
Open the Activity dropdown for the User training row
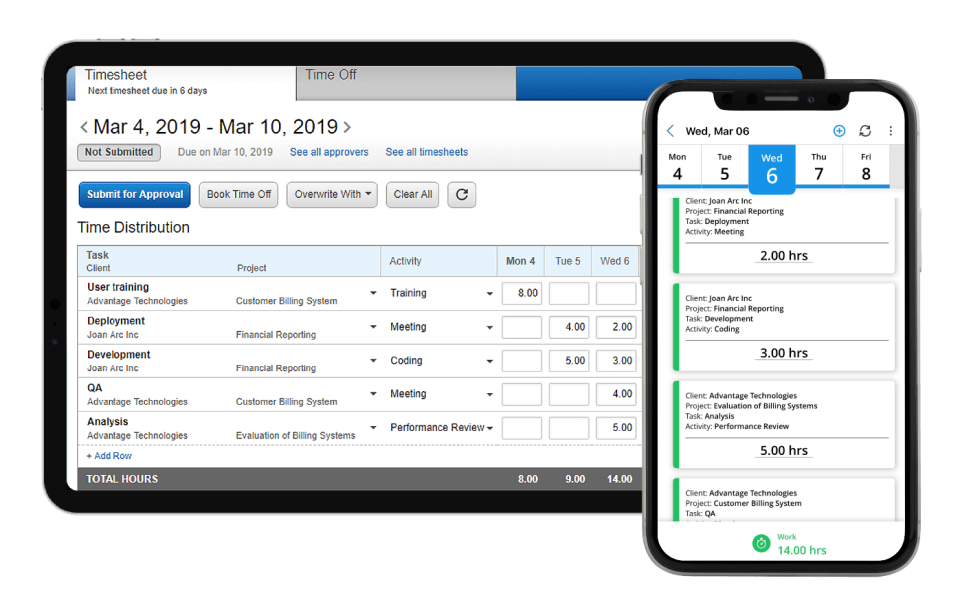click(x=490, y=293)
